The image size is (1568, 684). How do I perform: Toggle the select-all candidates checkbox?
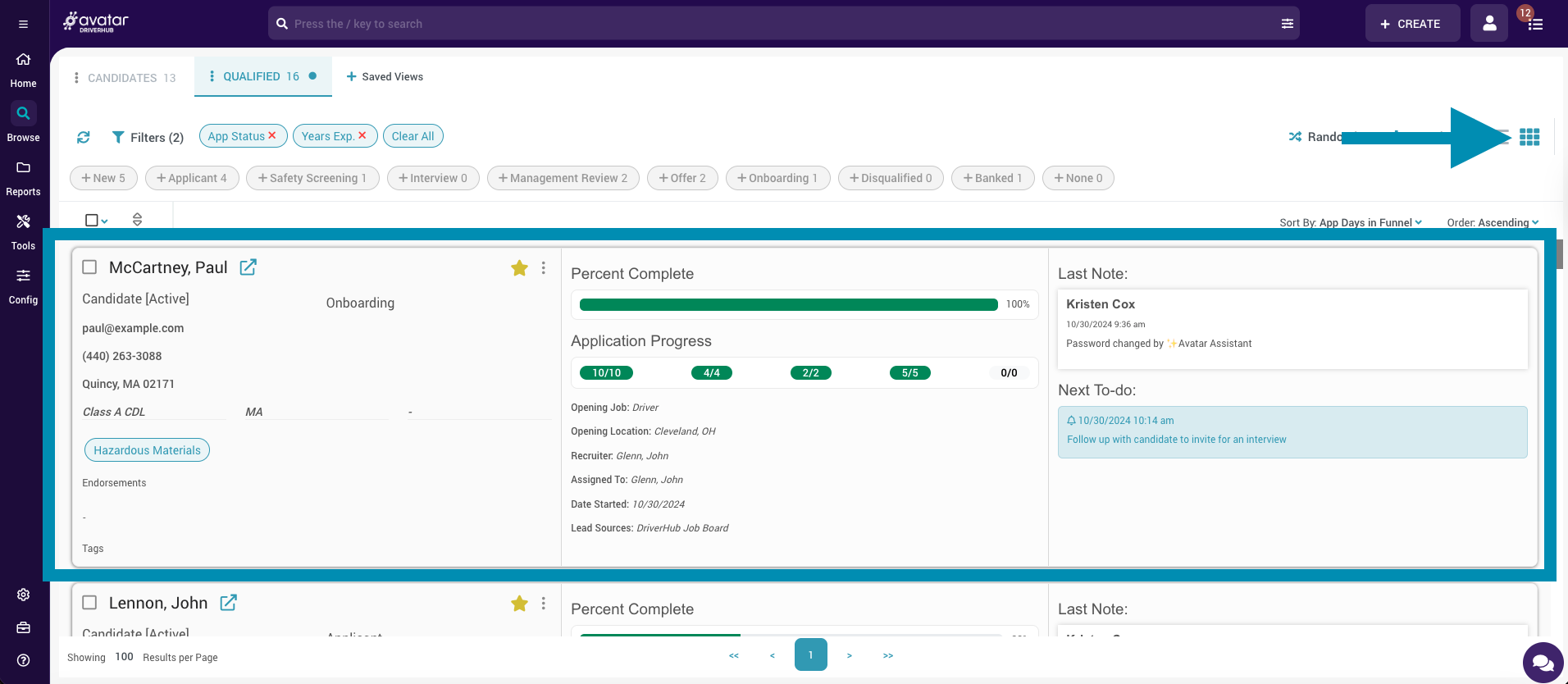[92, 220]
